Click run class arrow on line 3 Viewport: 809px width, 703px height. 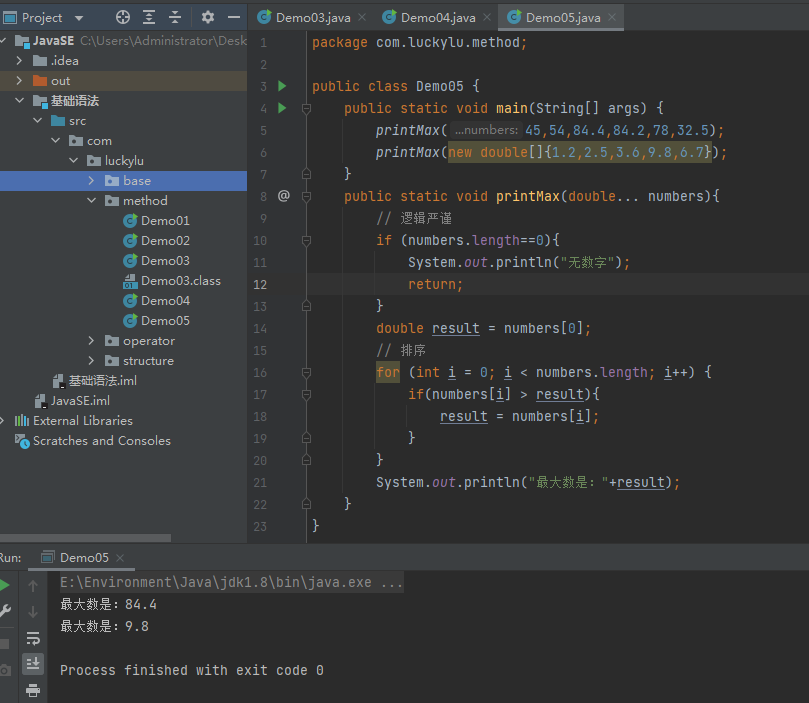click(282, 87)
